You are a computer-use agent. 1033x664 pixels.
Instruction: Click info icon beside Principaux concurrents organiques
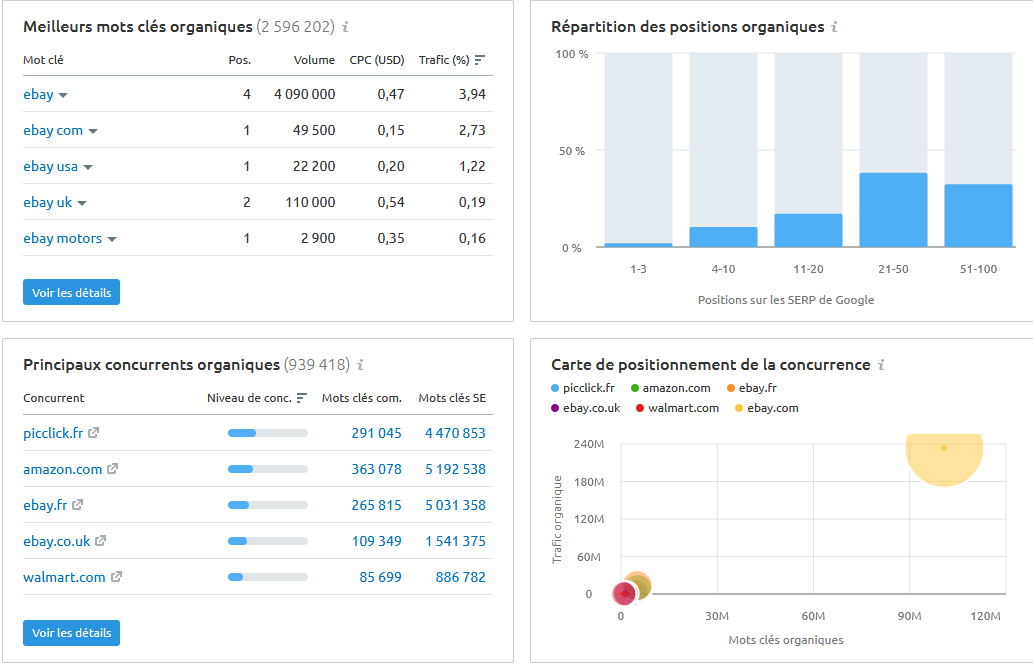[x=360, y=365]
